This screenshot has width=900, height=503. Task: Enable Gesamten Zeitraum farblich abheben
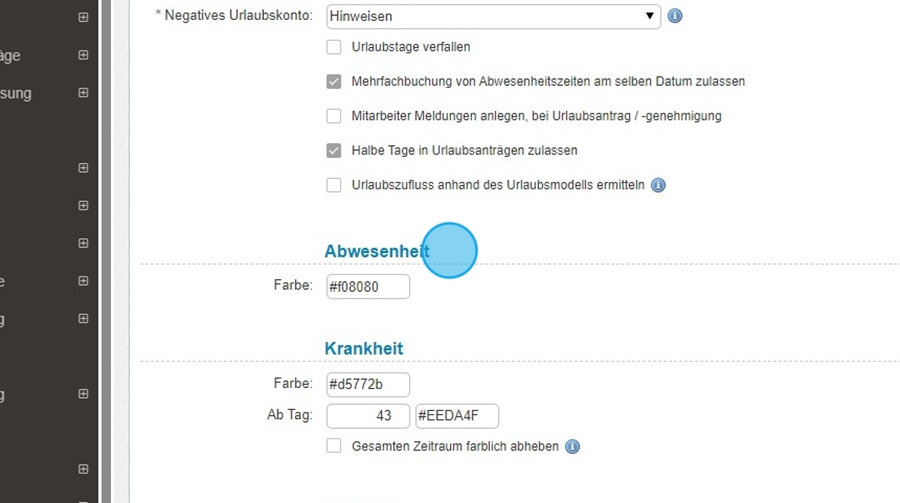[334, 446]
